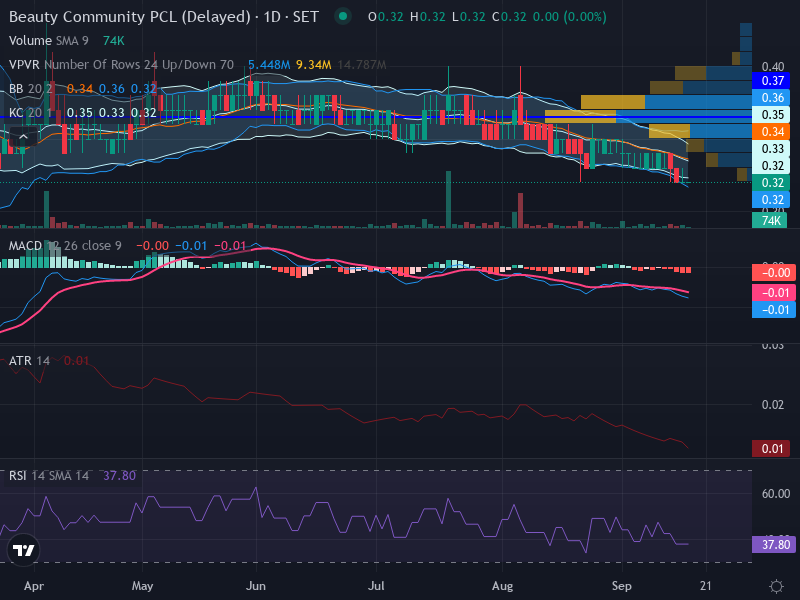Click the purple 37.80 RSI value label
This screenshot has width=800, height=600.
pyautogui.click(x=774, y=545)
